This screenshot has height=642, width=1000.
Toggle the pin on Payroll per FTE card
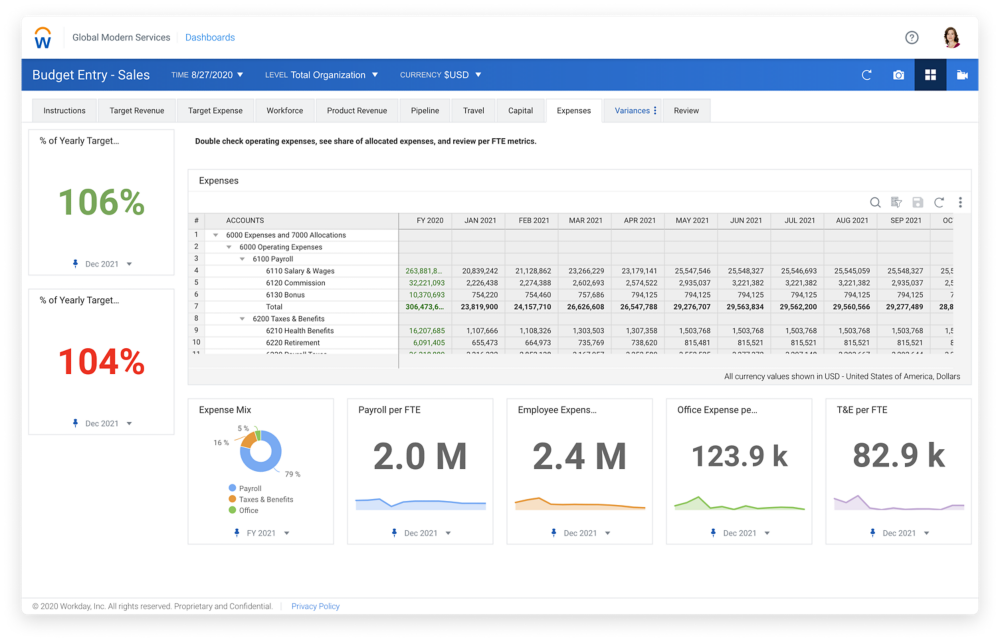[x=395, y=533]
